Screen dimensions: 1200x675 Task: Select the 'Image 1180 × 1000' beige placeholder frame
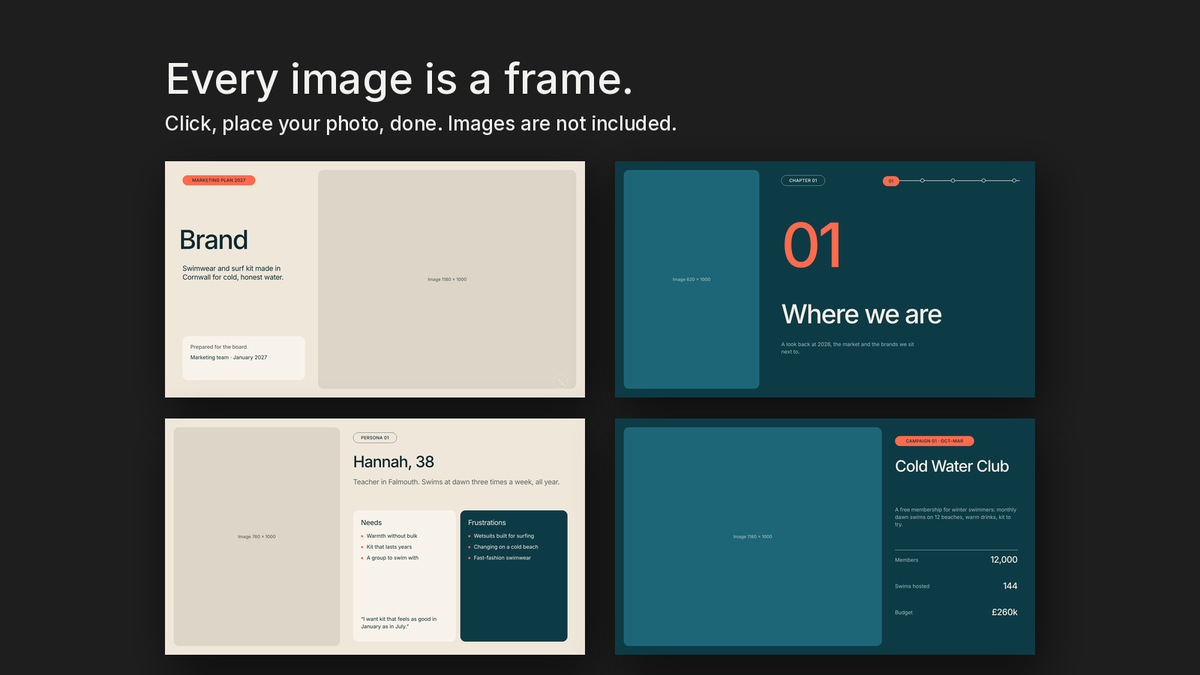[x=447, y=279]
